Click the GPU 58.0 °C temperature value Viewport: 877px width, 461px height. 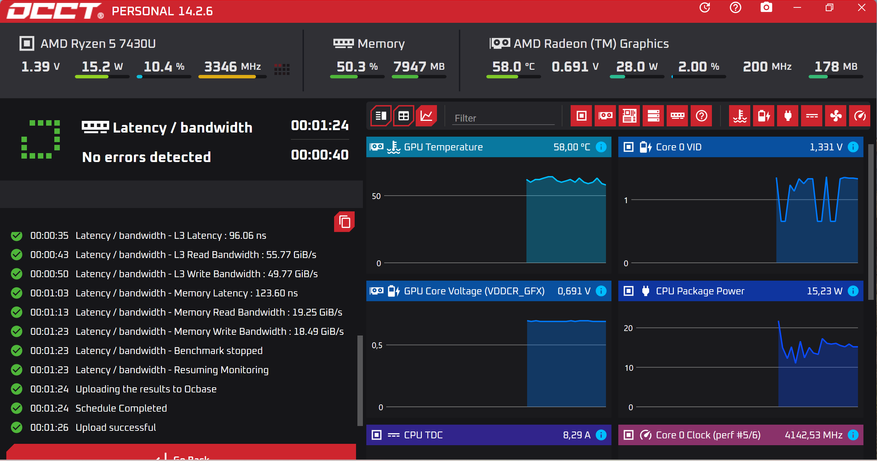[x=513, y=67]
